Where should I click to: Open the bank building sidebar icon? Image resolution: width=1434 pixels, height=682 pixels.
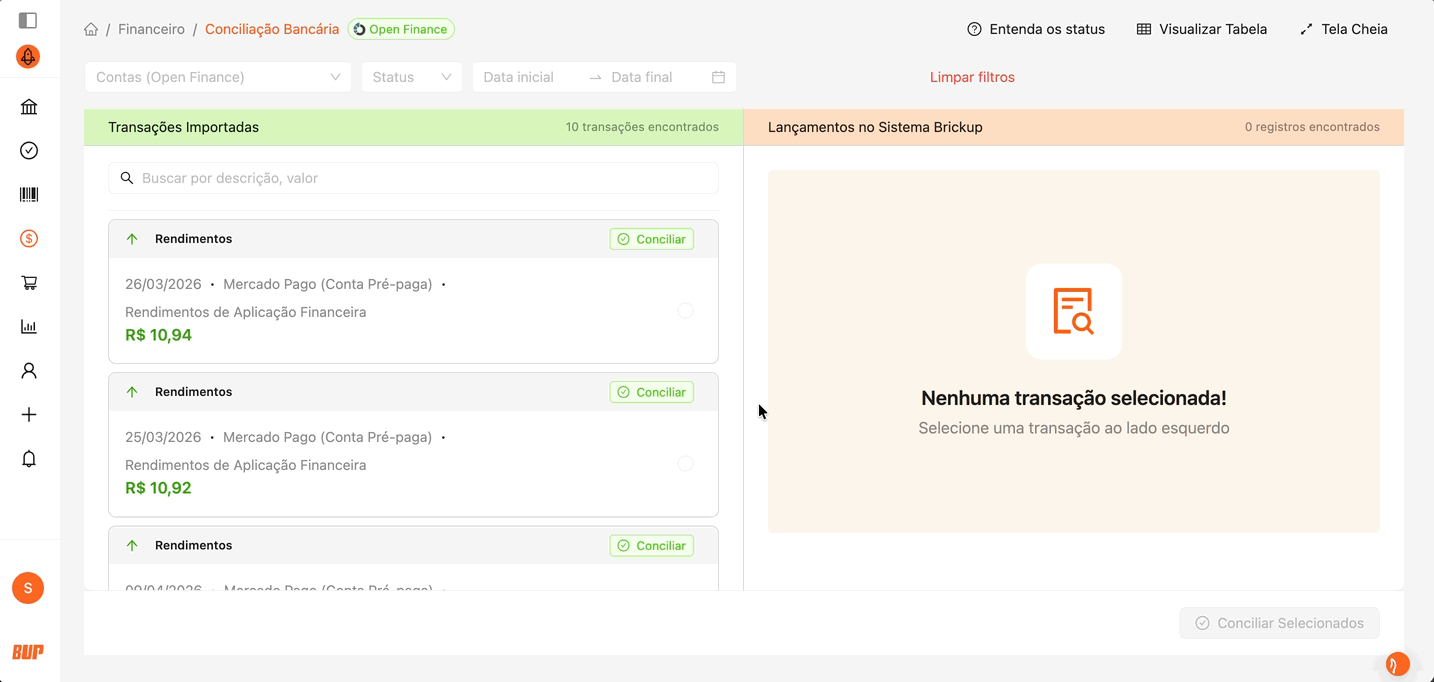pyautogui.click(x=29, y=107)
